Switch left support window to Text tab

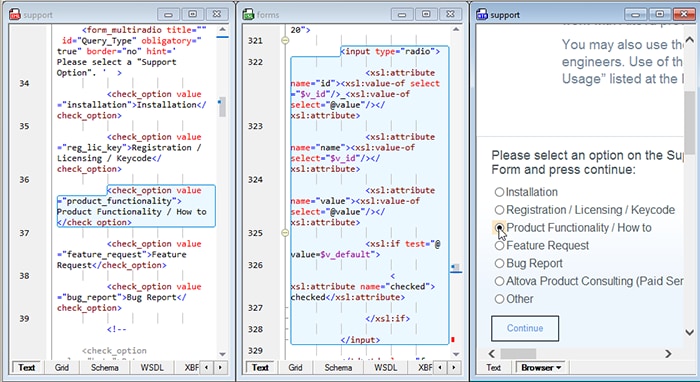[26, 368]
